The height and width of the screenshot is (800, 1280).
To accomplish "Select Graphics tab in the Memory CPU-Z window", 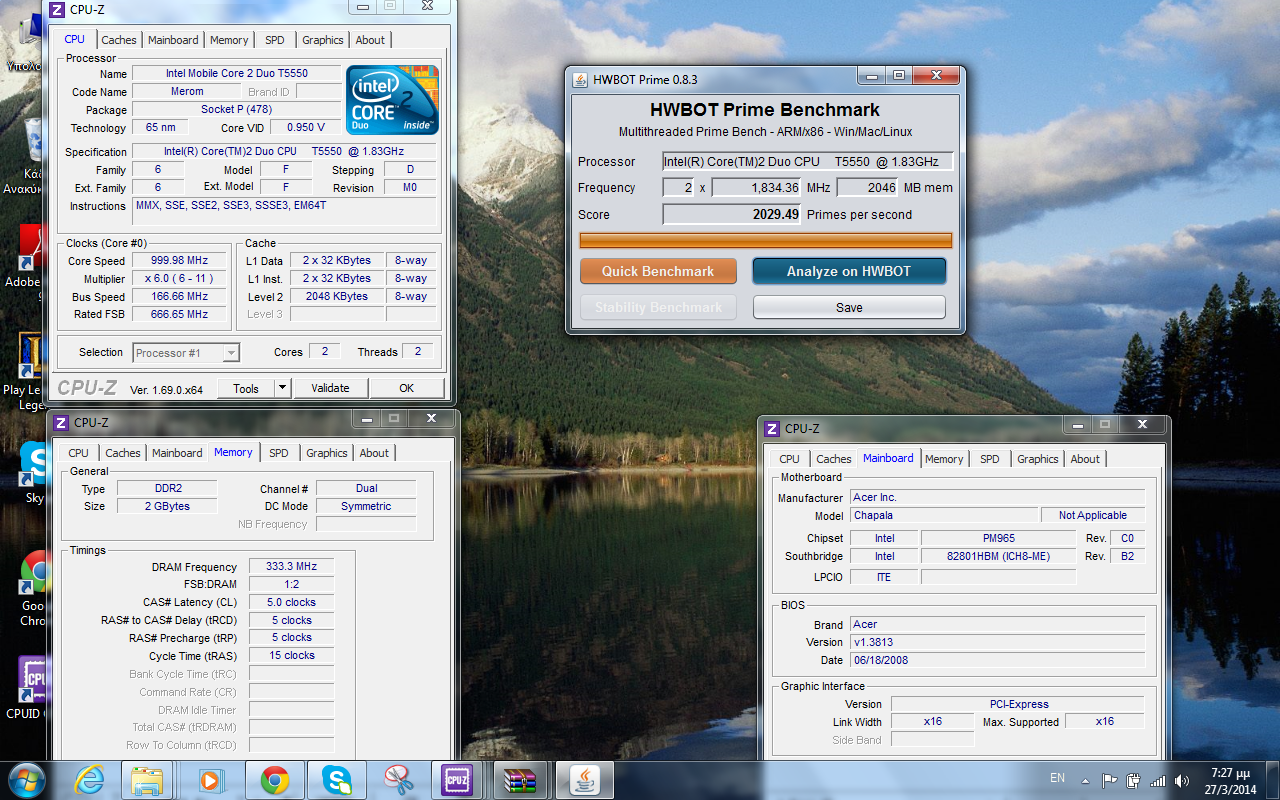I will (x=327, y=453).
